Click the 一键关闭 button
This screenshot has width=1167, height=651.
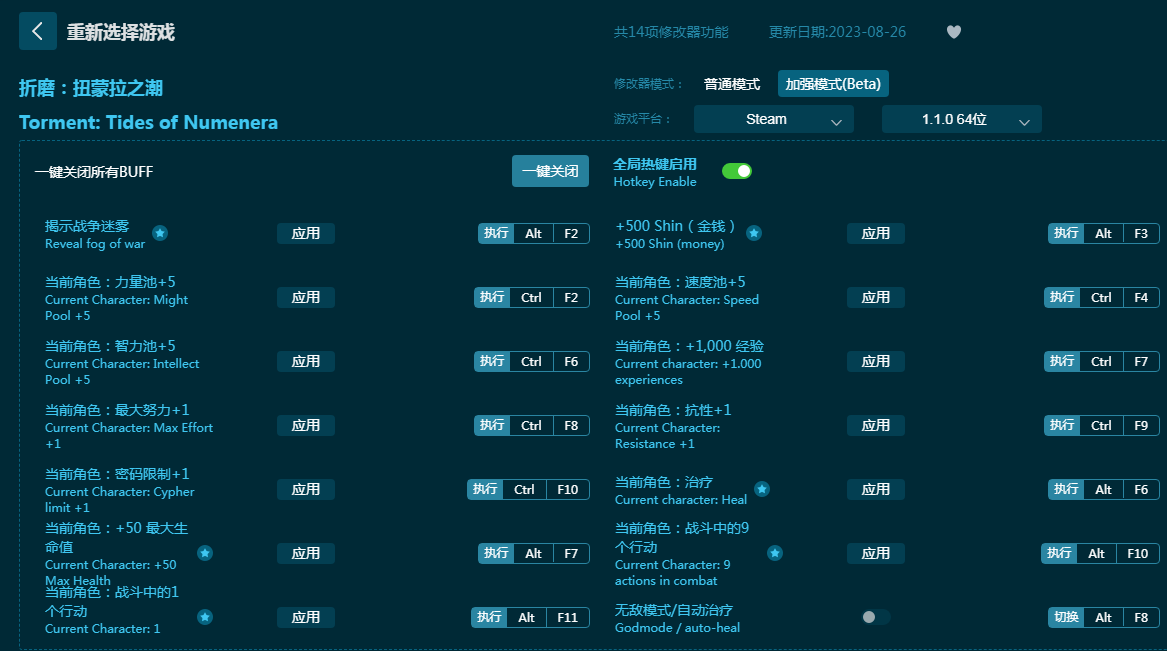(x=550, y=171)
